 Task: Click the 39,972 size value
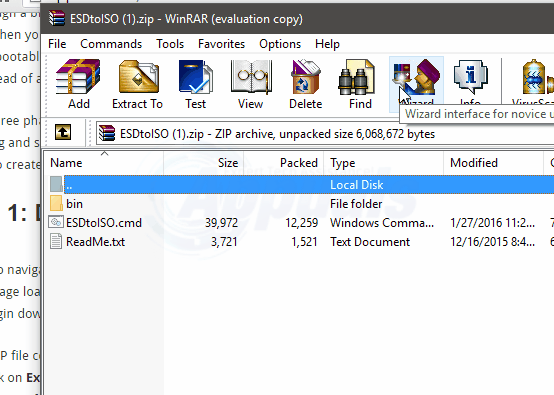tap(222, 223)
